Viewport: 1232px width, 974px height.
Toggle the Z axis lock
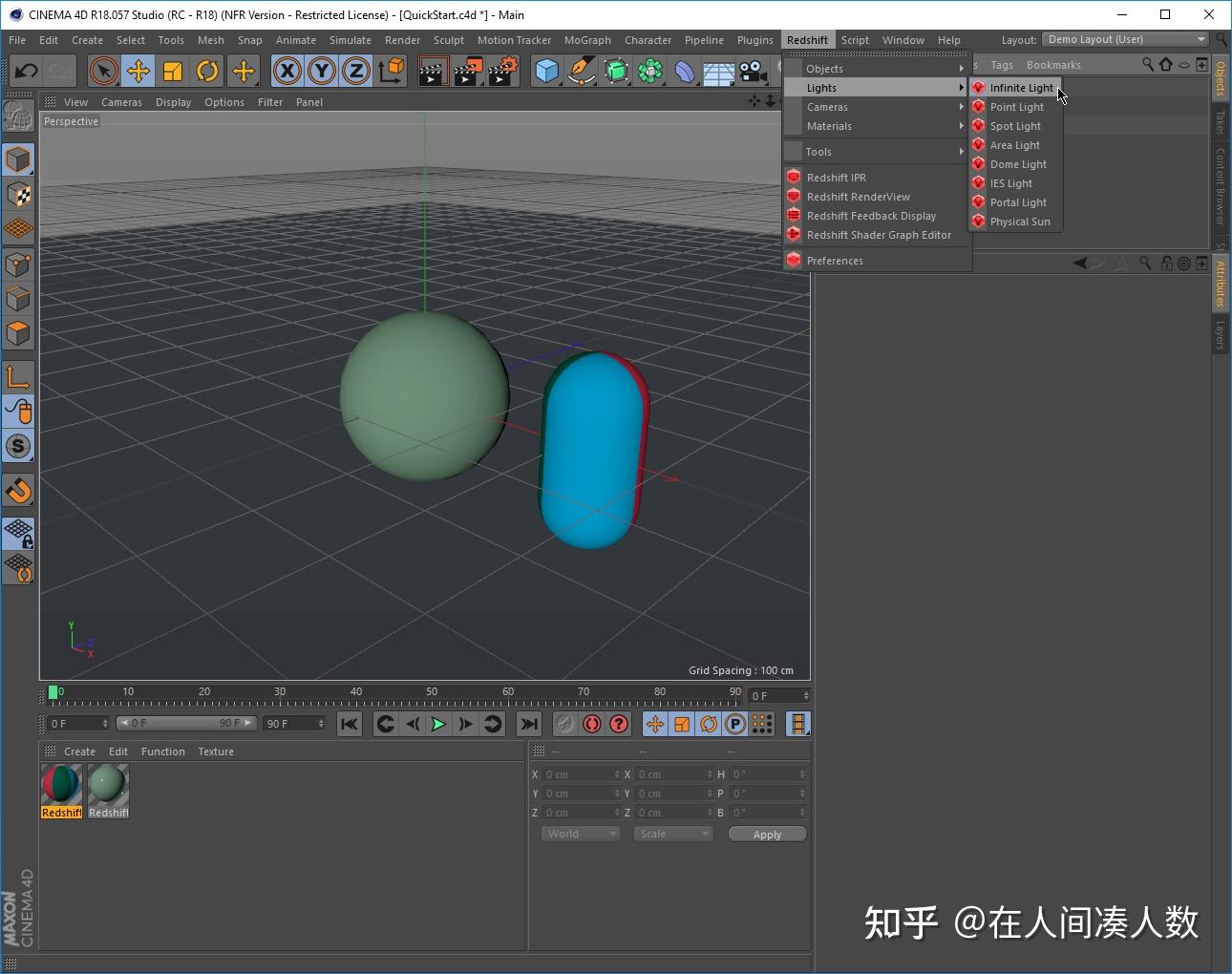coord(356,71)
